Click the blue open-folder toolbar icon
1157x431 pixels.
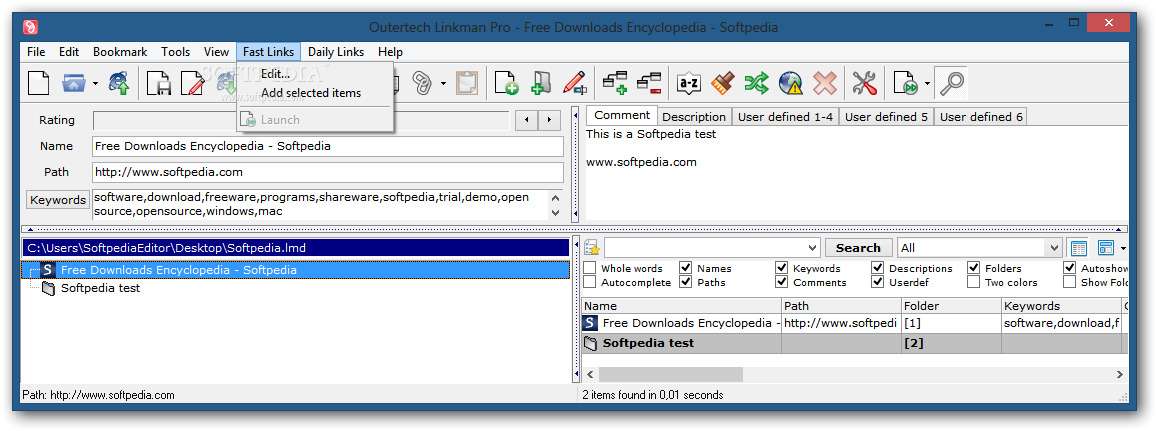73,83
